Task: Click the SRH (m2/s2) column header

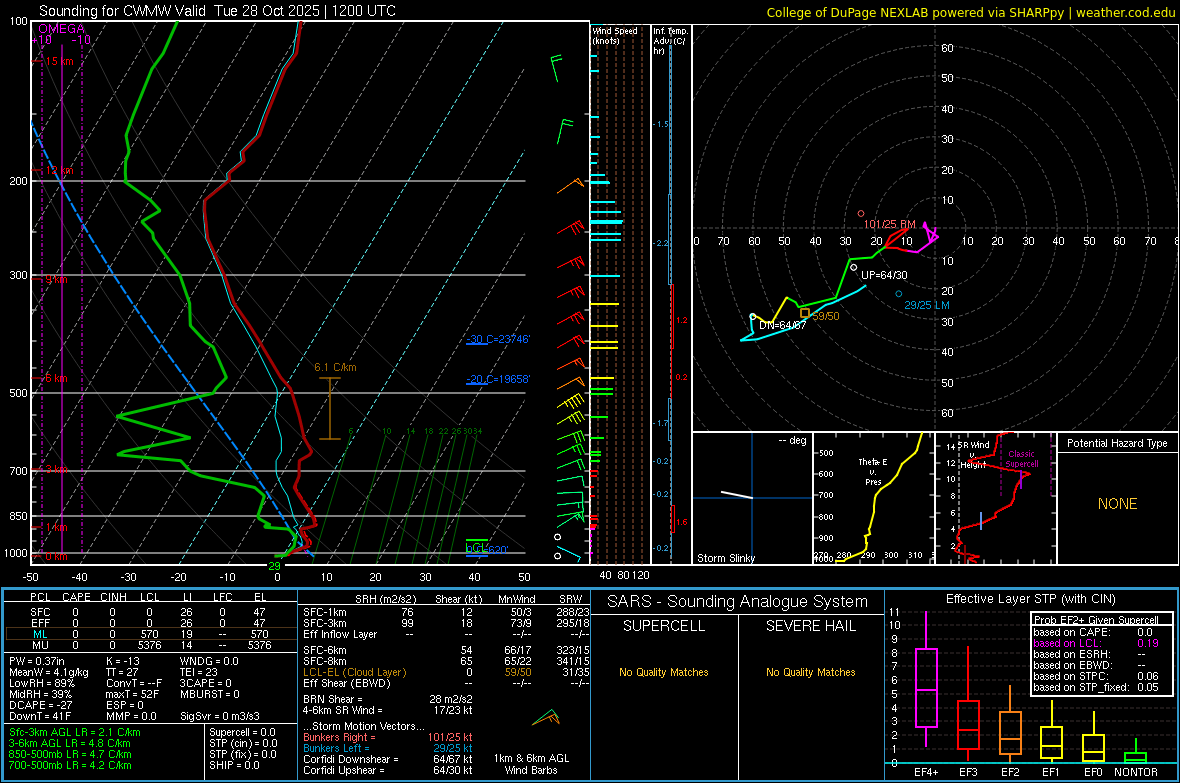Action: point(385,599)
